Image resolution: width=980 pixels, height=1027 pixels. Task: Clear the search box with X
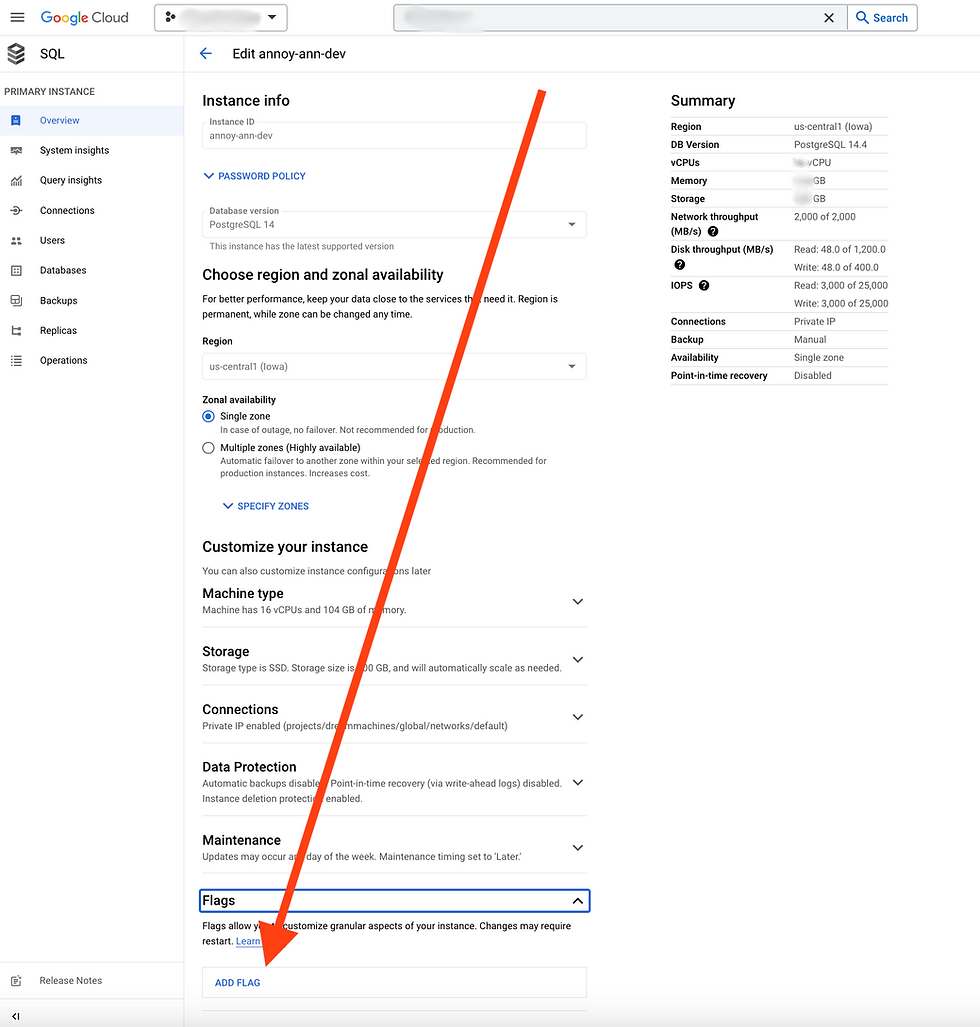point(829,18)
